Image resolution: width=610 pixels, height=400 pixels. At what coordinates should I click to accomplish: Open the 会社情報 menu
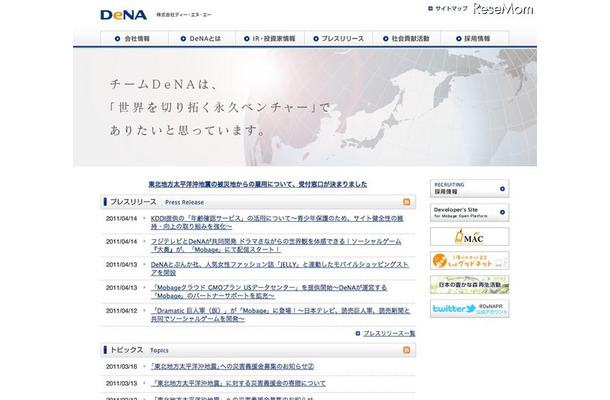pos(134,39)
